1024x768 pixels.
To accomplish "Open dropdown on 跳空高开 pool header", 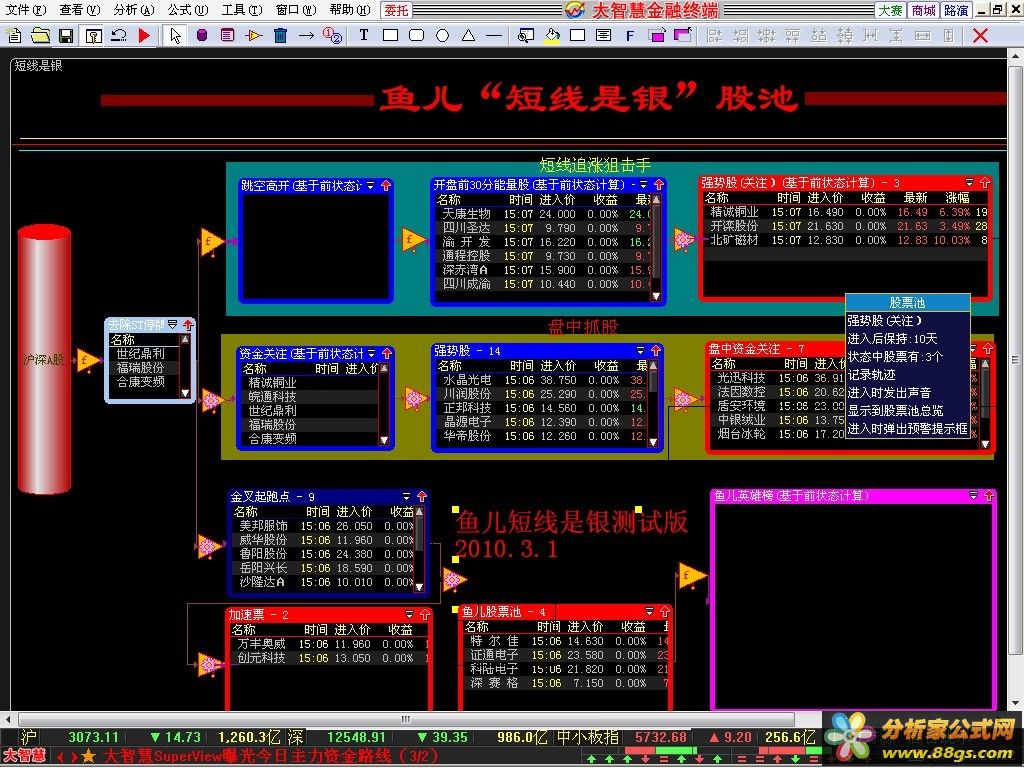I will tap(371, 185).
